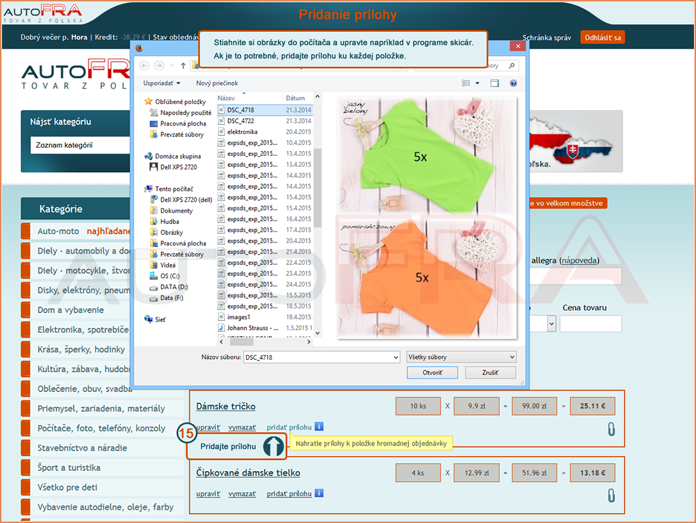Open the Videá folder

(168, 265)
